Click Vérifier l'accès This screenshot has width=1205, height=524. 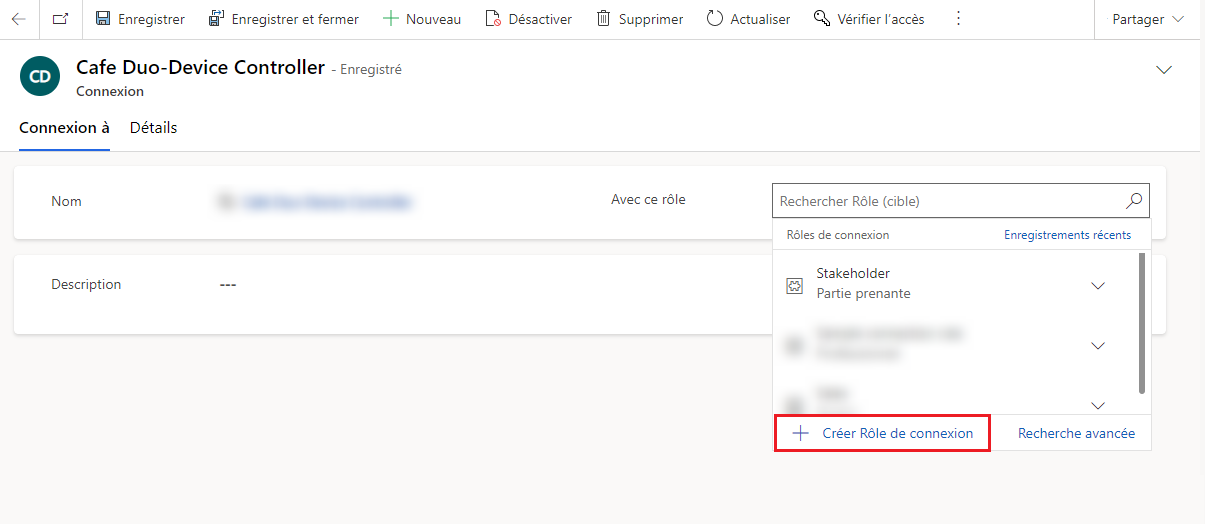coord(869,19)
